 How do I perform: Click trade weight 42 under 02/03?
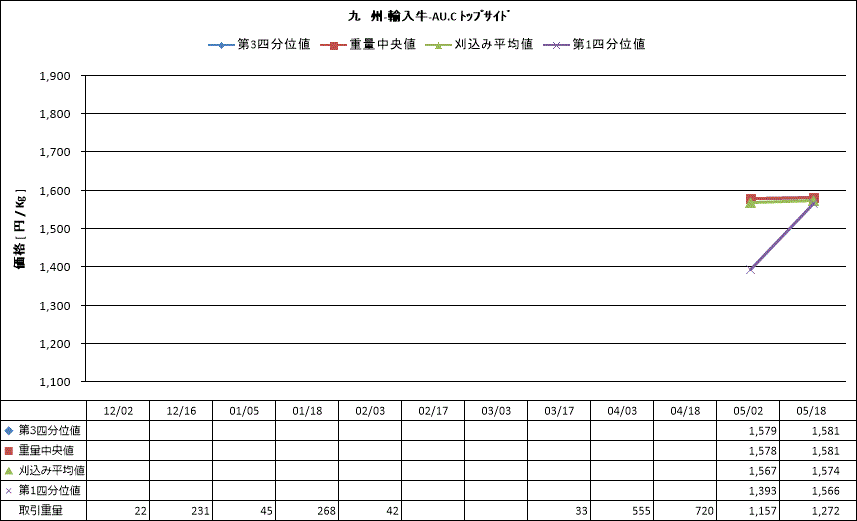(x=392, y=511)
